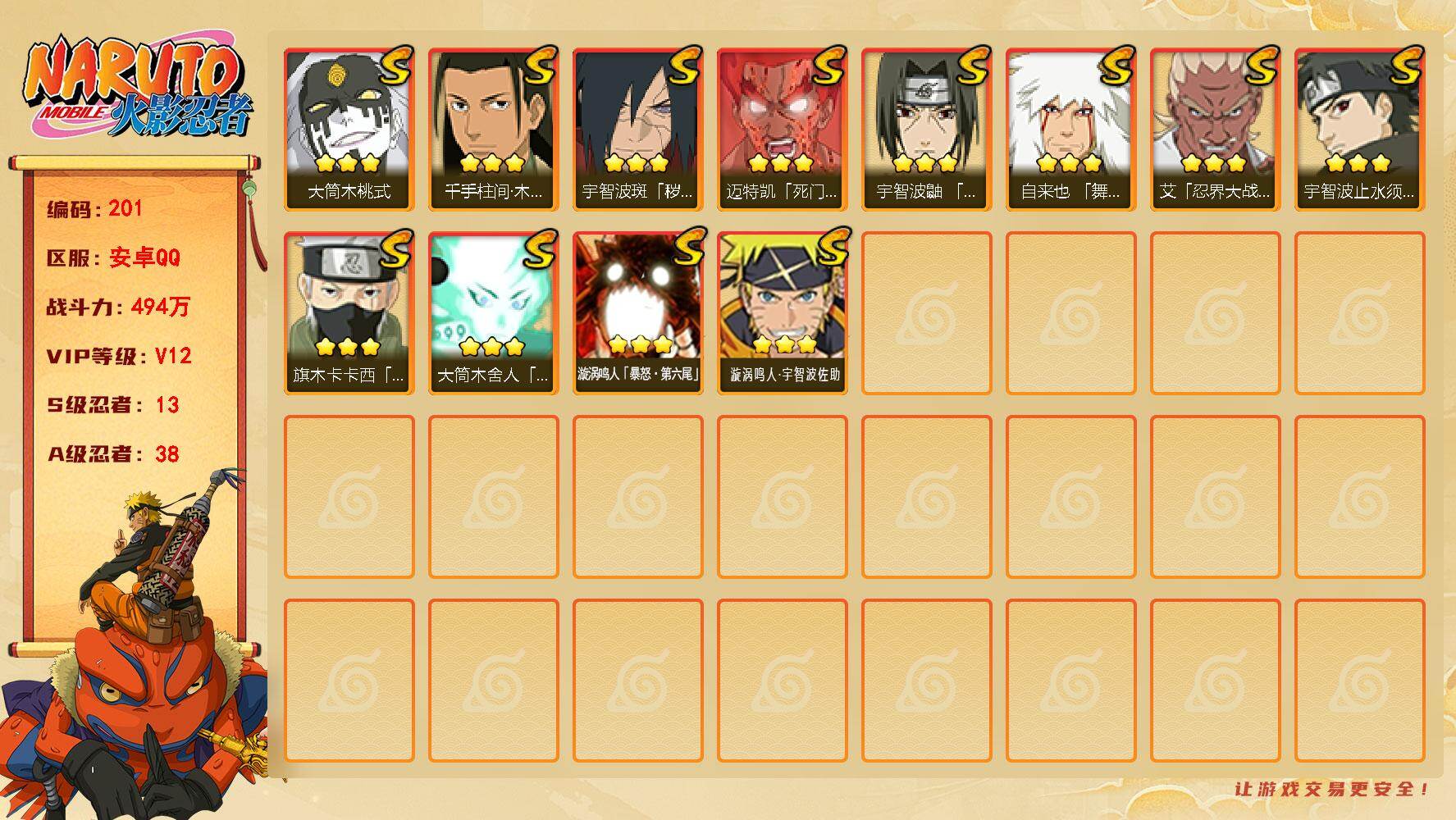Click the first empty slot after 漩涡鸣人·宇智波佐助
Screen dimensions: 1456x820
pos(926,313)
